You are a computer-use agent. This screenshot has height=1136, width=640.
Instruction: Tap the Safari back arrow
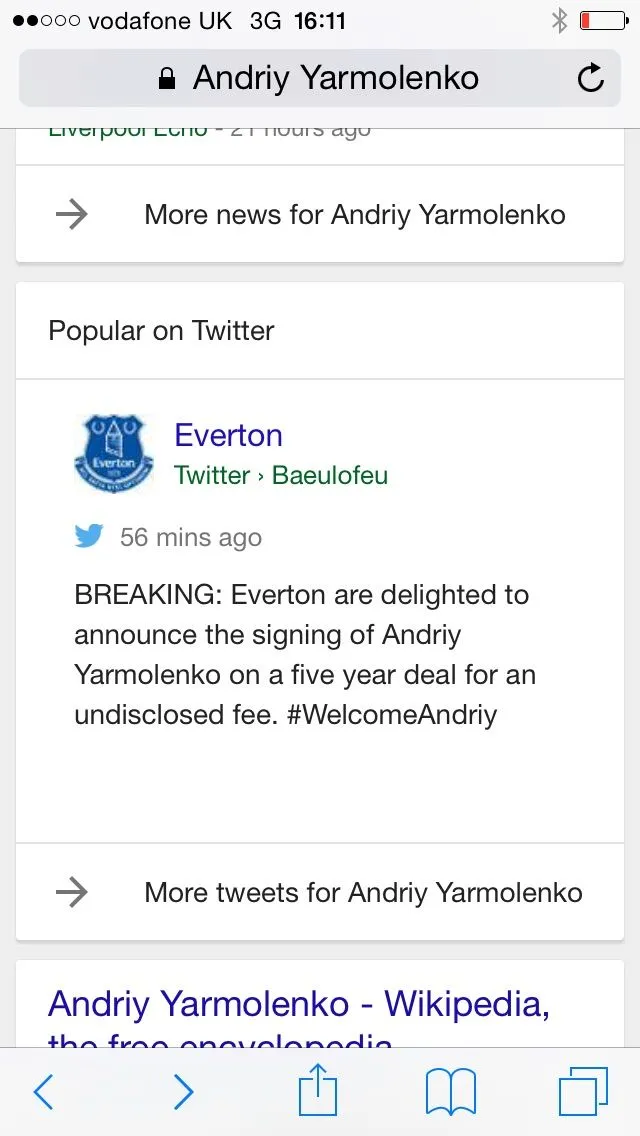click(43, 1092)
